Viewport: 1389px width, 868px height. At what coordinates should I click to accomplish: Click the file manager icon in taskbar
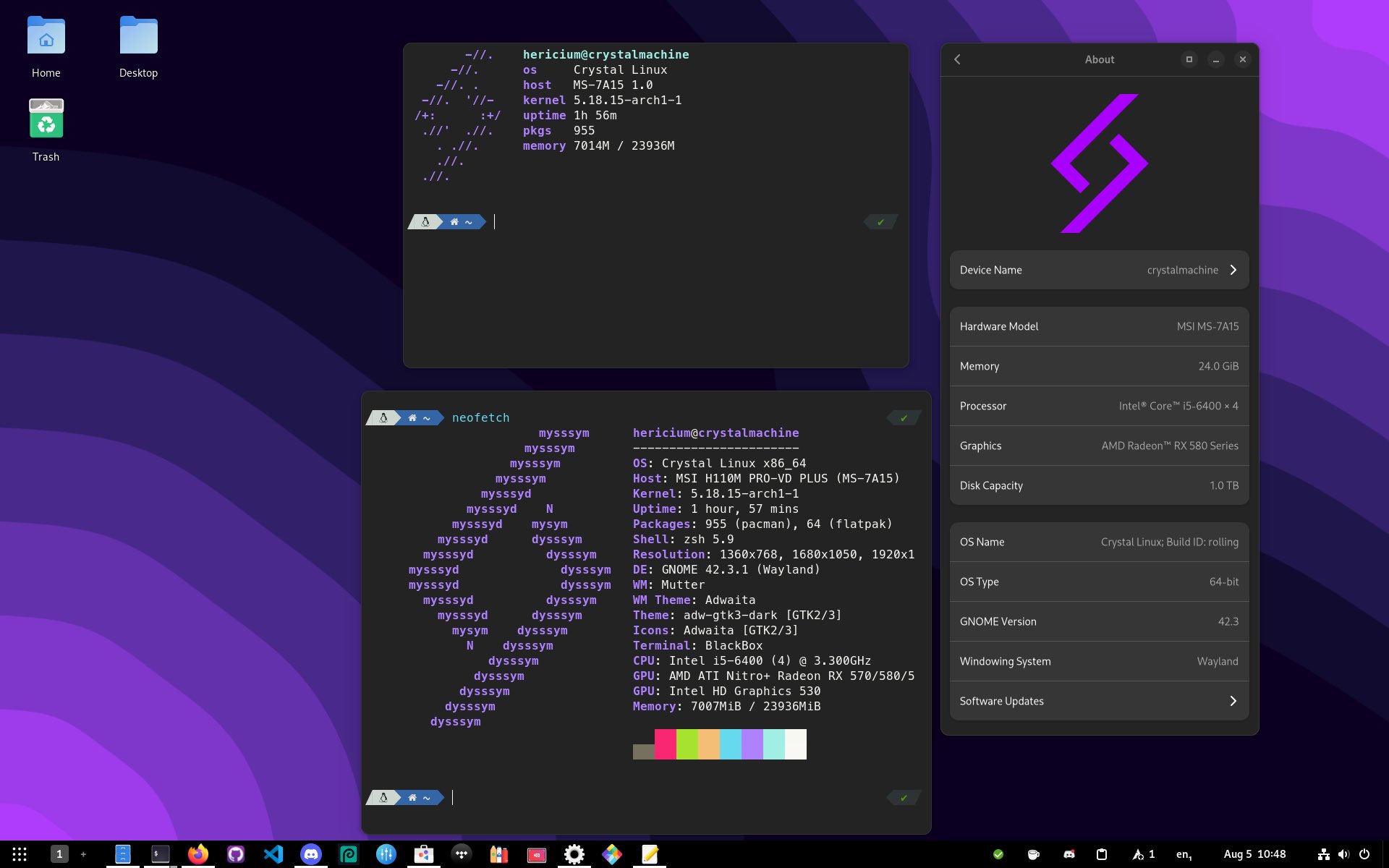pos(121,854)
